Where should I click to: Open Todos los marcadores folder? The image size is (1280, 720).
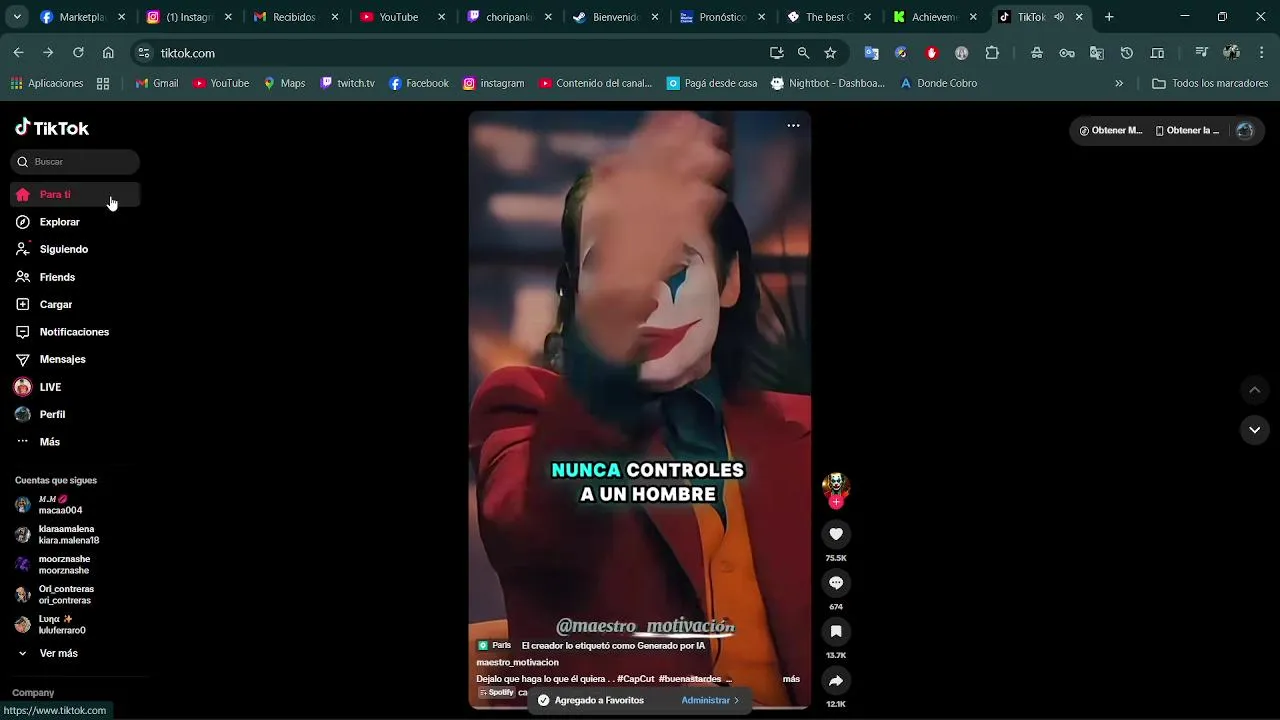click(x=1210, y=83)
